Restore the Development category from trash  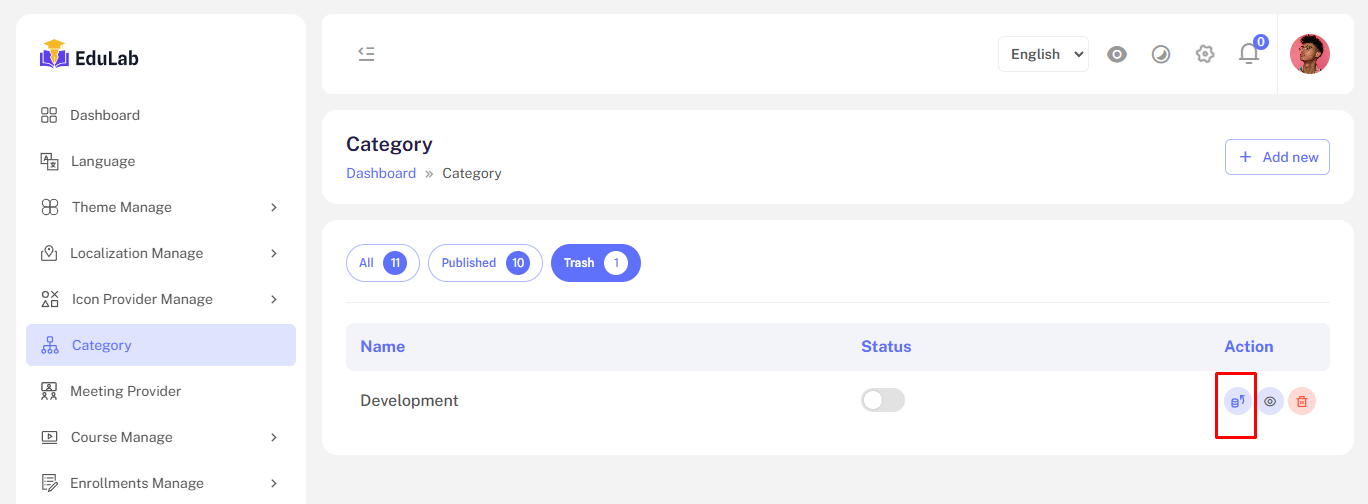tap(1238, 401)
